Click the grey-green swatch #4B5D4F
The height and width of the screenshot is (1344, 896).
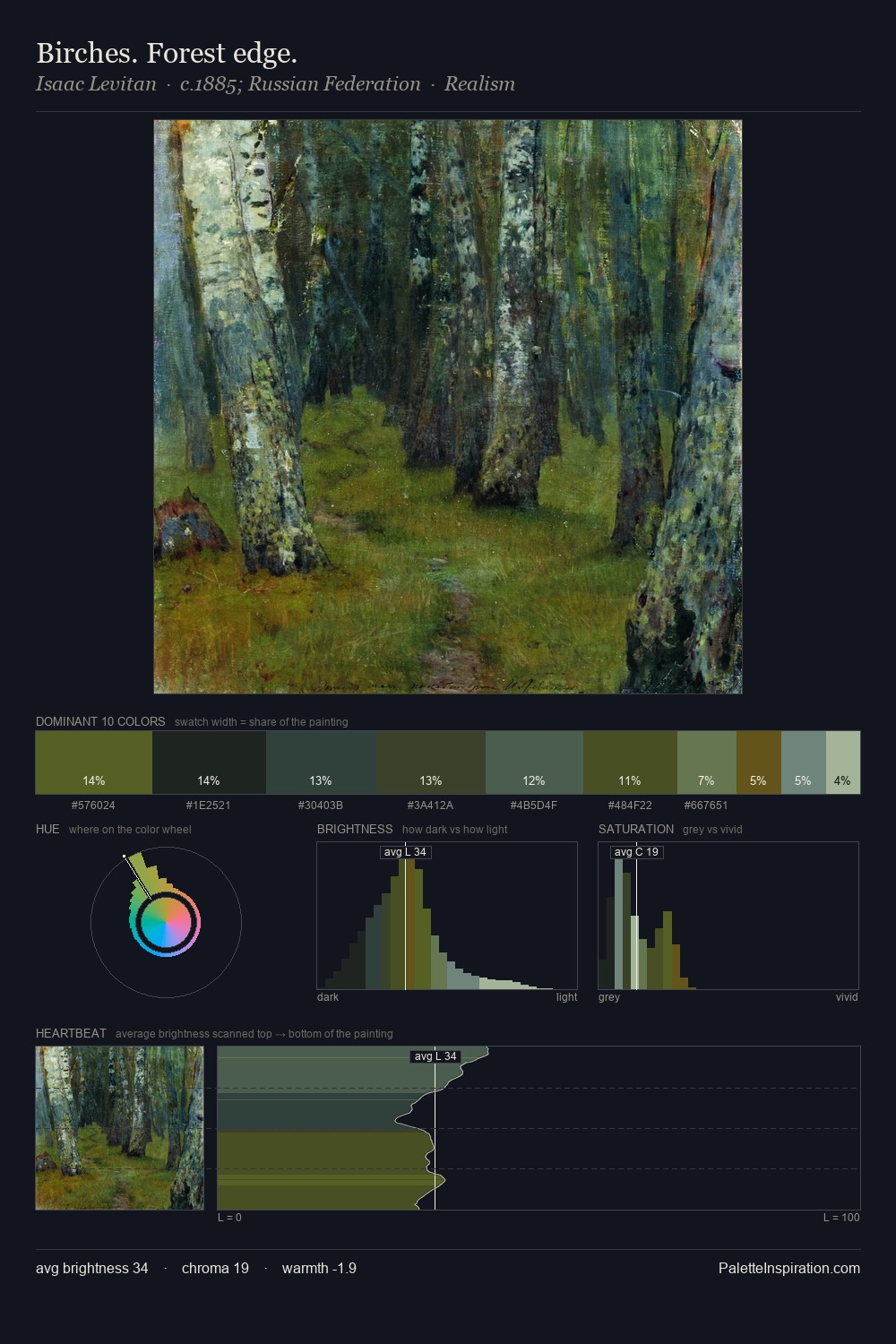coord(534,762)
